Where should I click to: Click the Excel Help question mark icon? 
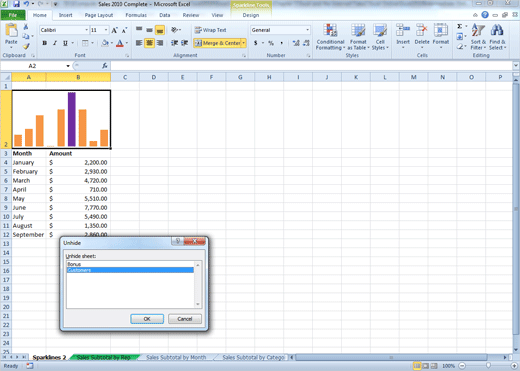(x=485, y=15)
